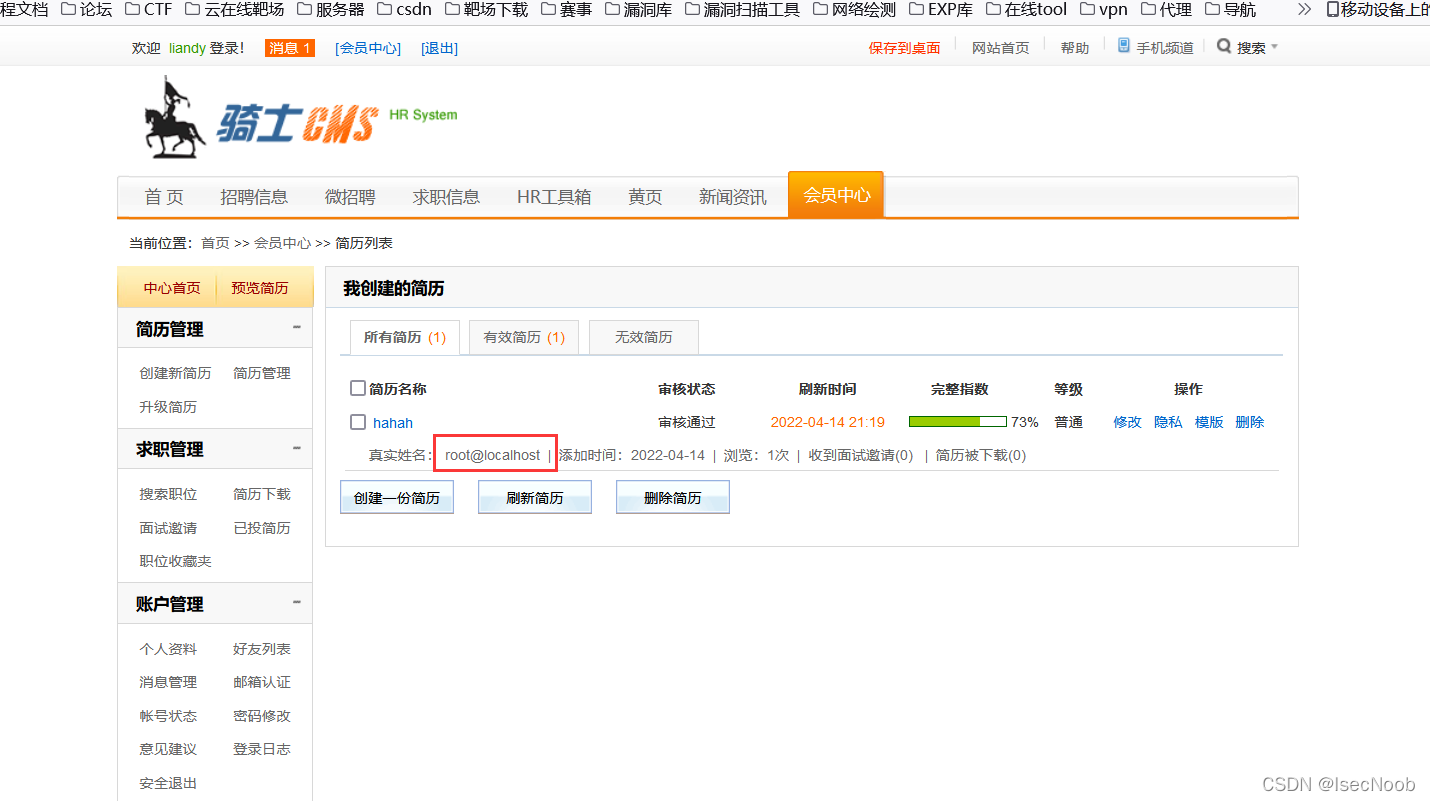This screenshot has height=801, width=1430.
Task: Switch to the 无效简历 tab
Action: [x=643, y=337]
